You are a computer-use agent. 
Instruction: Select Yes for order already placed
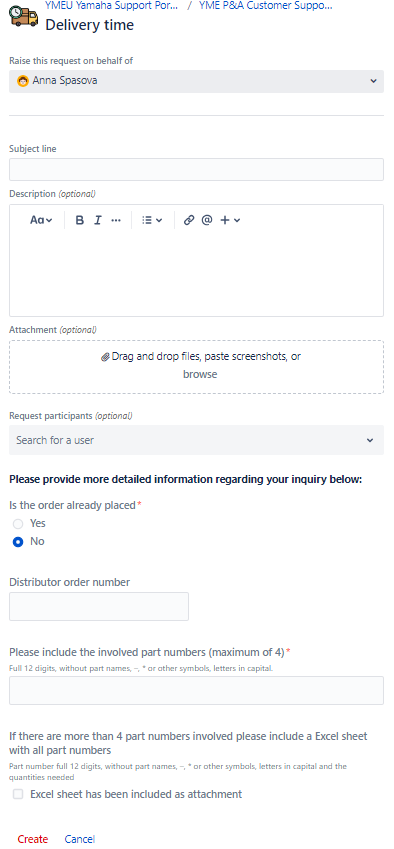[x=18, y=524]
